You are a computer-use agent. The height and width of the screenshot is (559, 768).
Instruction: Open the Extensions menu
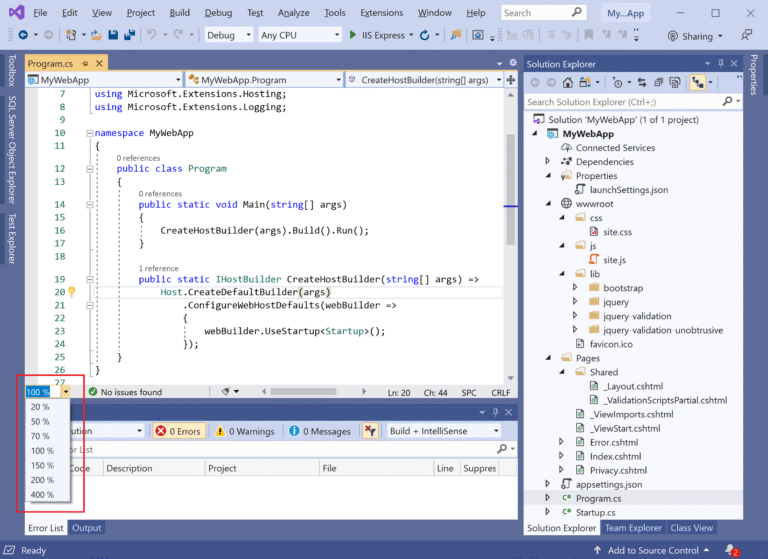click(382, 13)
